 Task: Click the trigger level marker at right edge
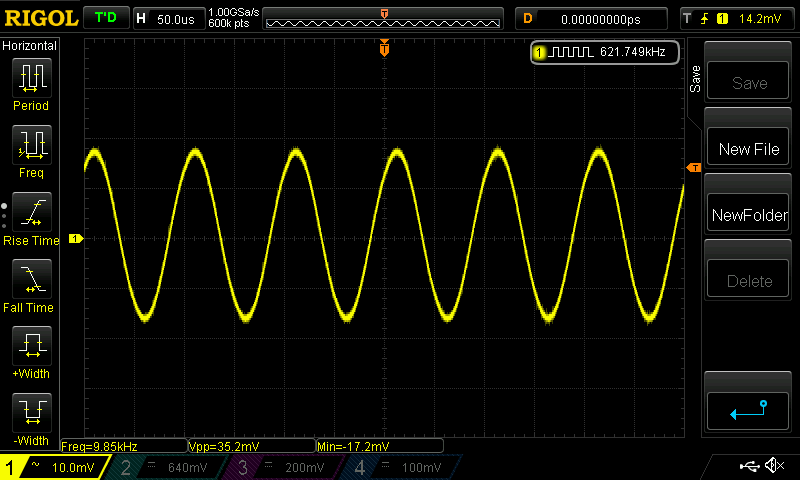click(x=694, y=168)
